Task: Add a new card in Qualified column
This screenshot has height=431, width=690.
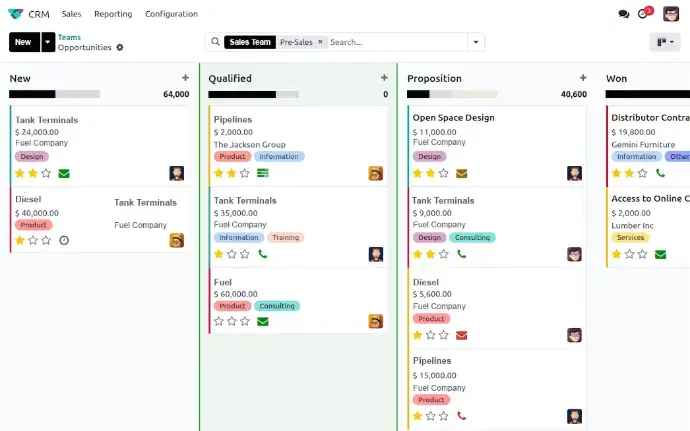Action: [x=384, y=78]
